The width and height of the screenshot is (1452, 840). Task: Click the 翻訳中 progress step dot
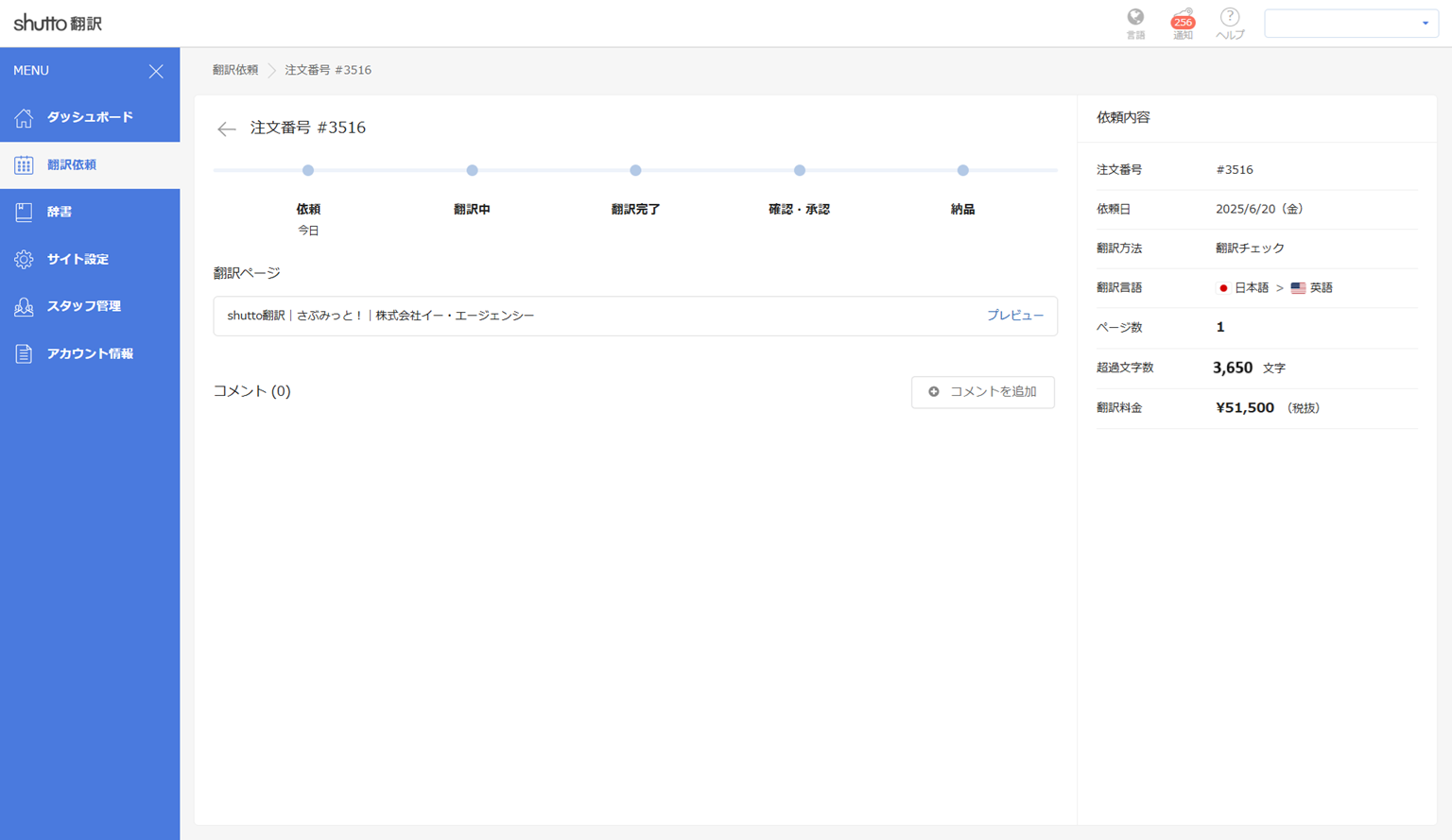coord(472,170)
